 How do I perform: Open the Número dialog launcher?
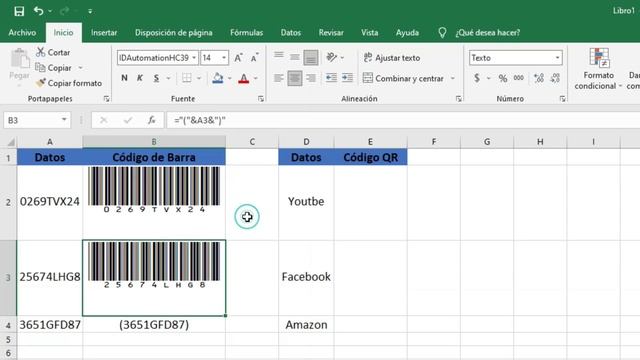click(x=562, y=99)
